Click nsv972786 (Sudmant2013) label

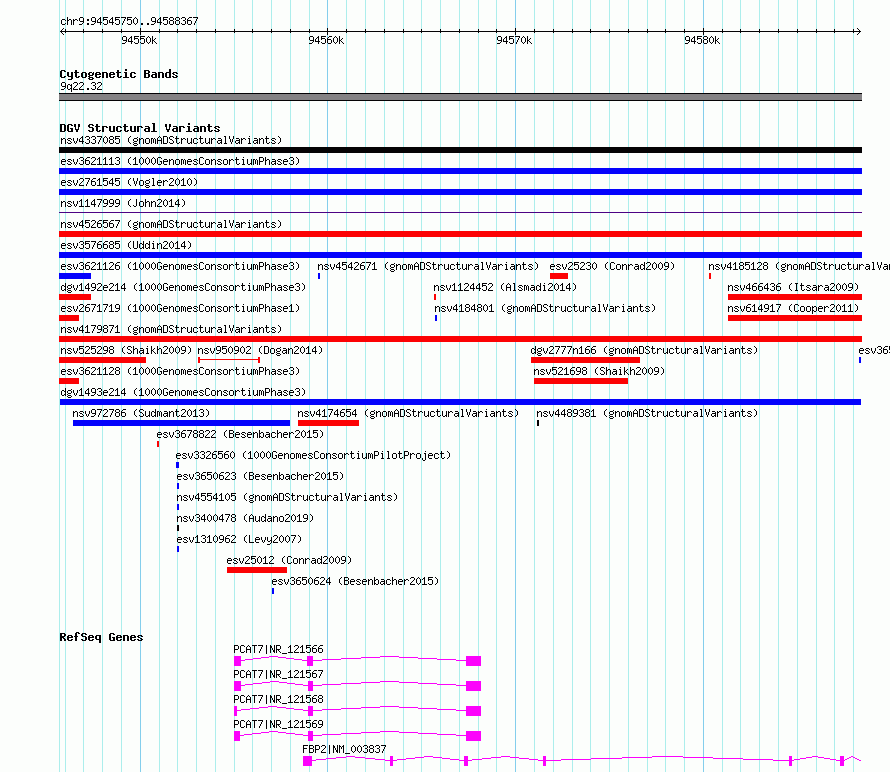click(141, 413)
